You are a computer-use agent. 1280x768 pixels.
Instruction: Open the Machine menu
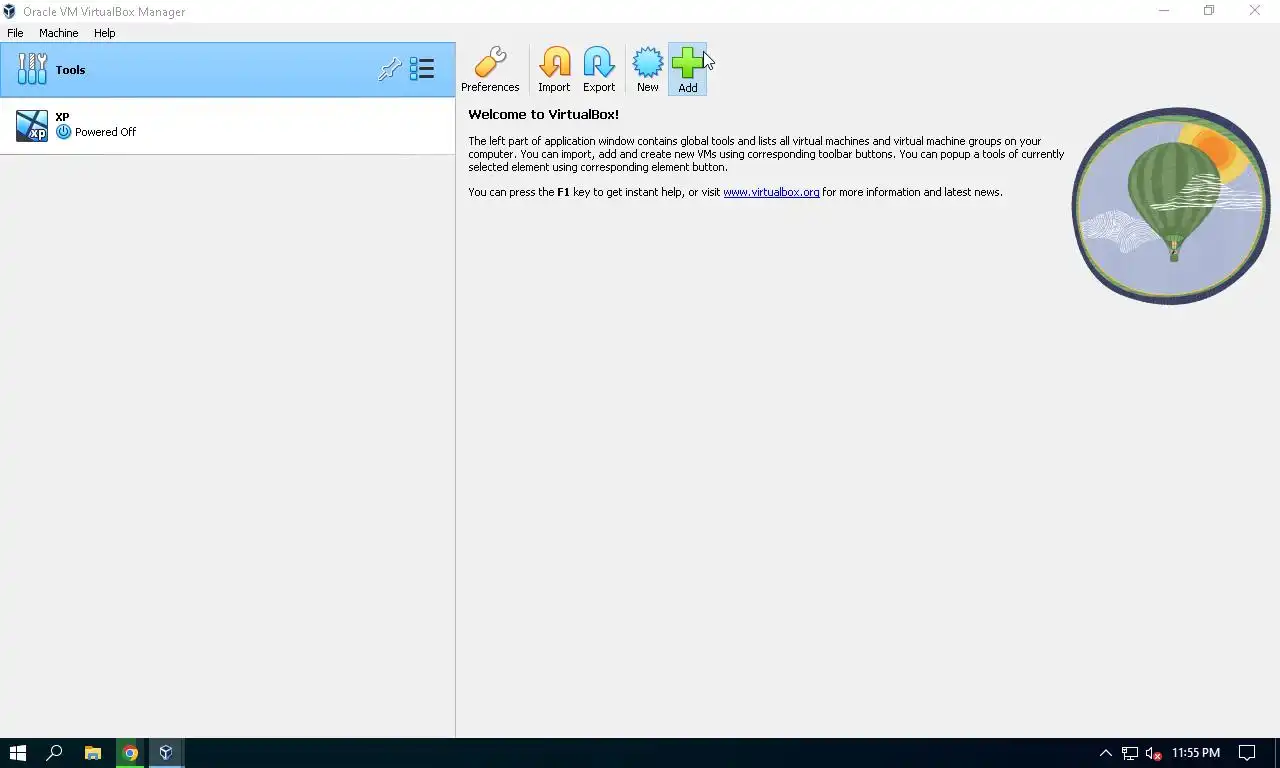click(58, 33)
